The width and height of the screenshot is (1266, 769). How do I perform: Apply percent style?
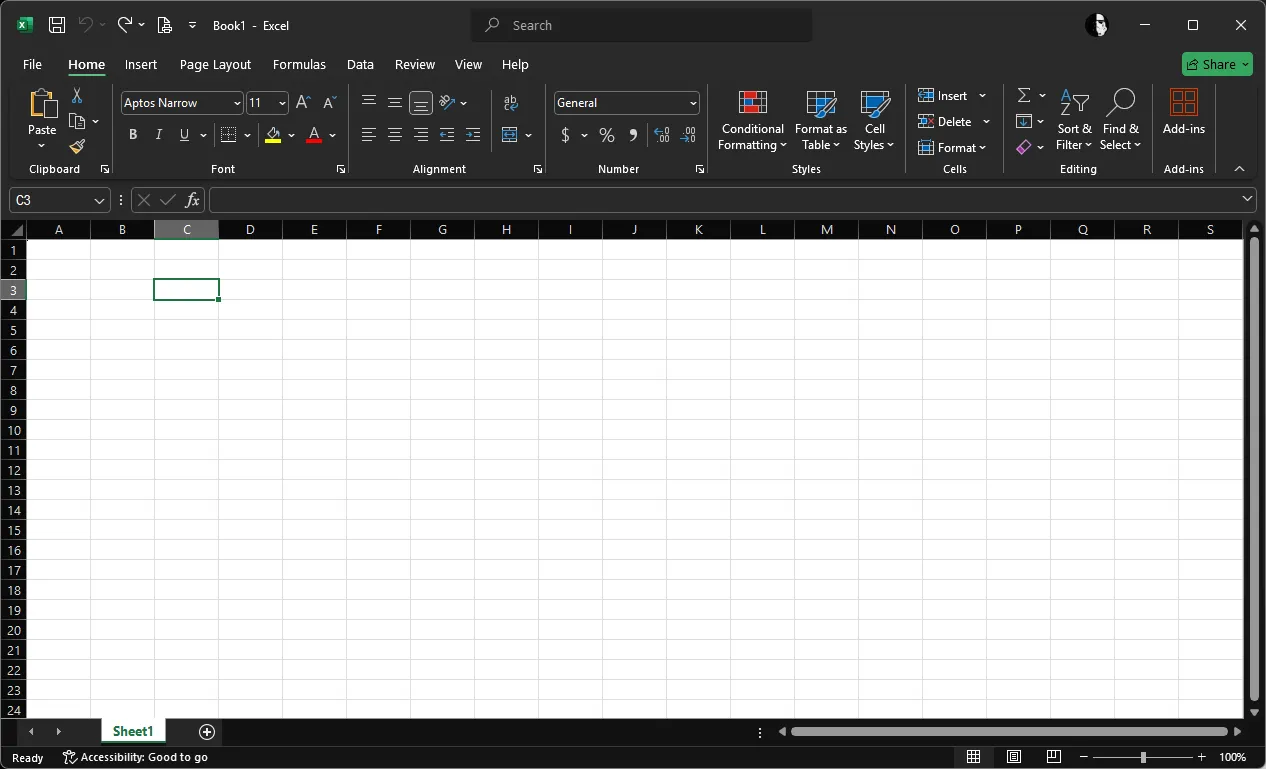(x=607, y=135)
